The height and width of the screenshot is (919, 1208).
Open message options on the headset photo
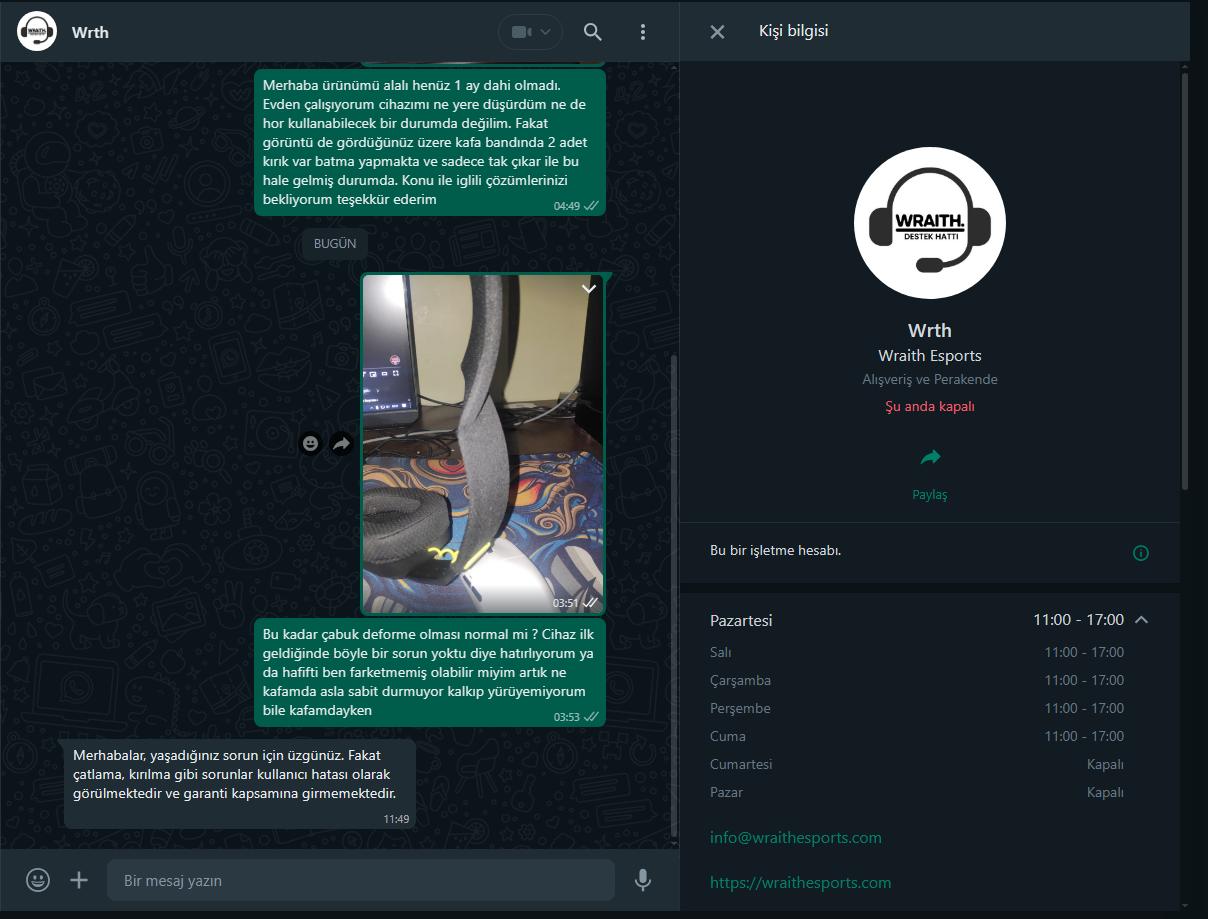[x=588, y=289]
